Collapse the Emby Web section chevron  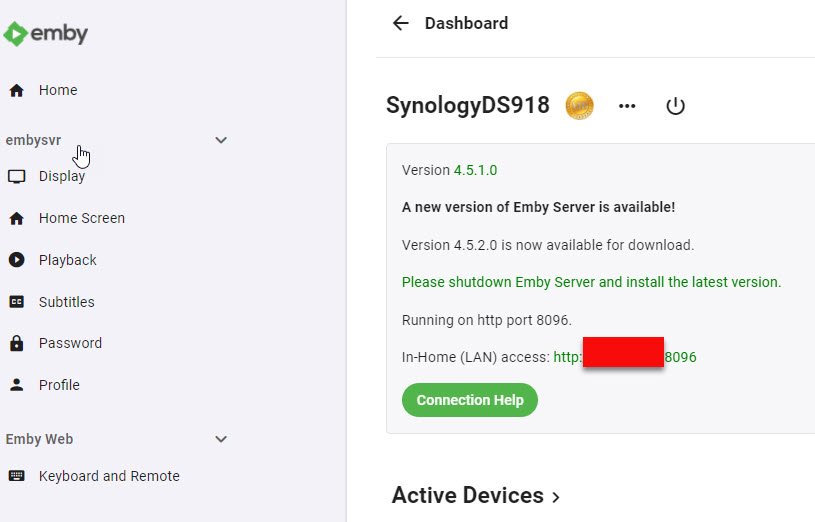[x=221, y=439]
